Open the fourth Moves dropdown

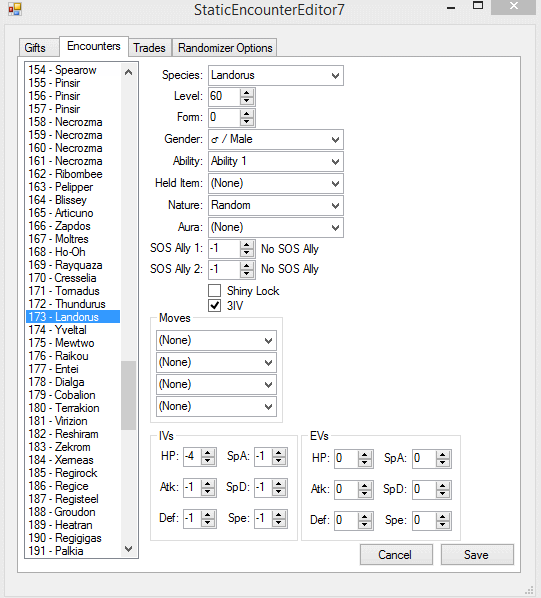[216, 407]
